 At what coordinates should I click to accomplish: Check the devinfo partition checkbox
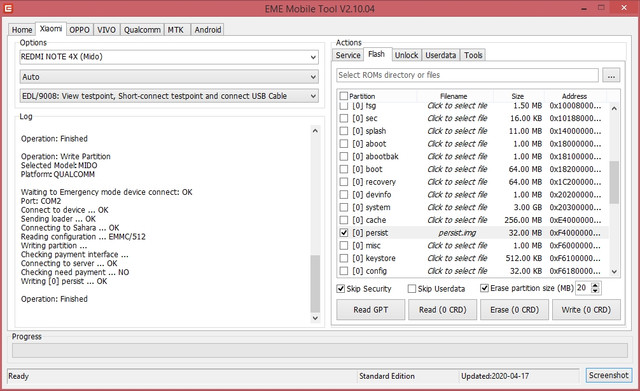coord(344,195)
